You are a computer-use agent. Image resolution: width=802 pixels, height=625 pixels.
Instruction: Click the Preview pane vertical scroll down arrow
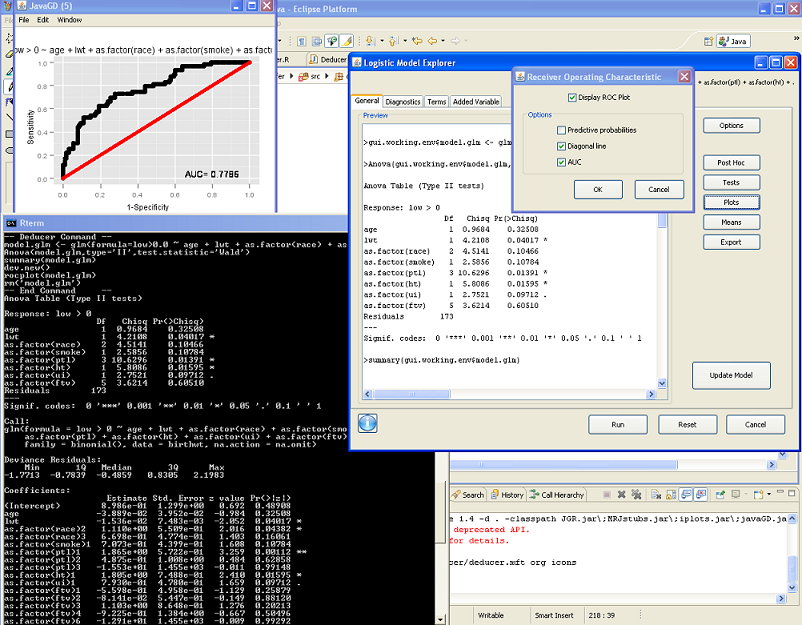662,384
